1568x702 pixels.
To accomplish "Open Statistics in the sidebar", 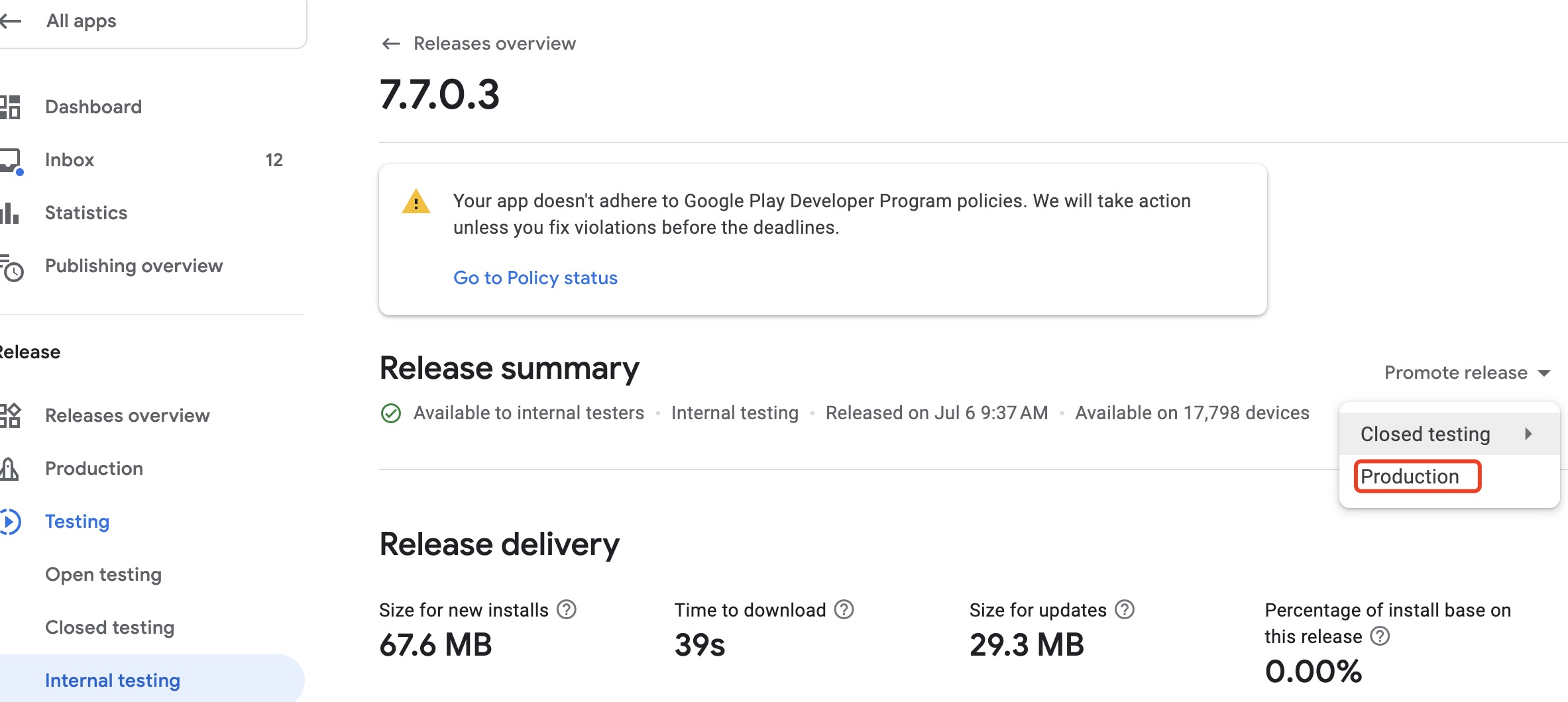I will point(86,213).
